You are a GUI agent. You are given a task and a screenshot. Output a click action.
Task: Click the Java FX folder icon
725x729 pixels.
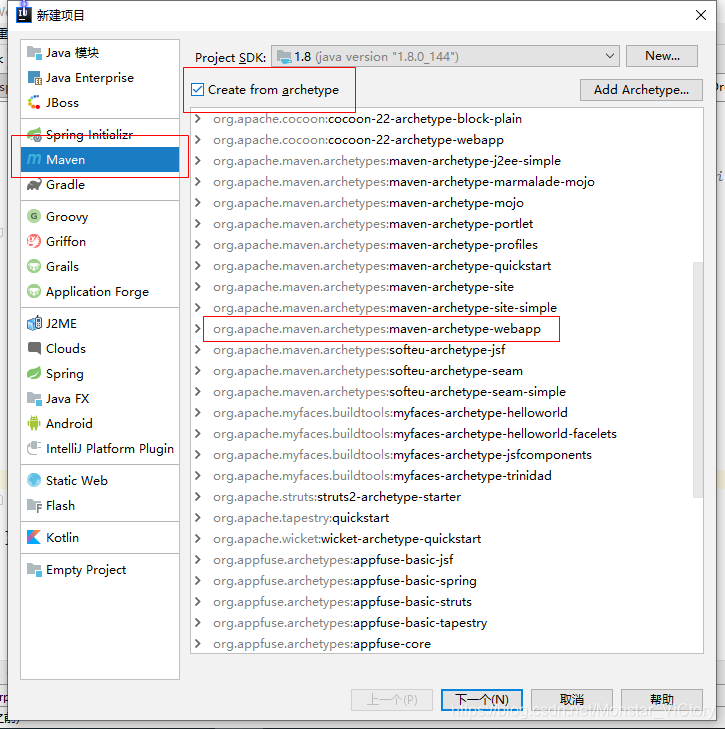click(x=34, y=398)
